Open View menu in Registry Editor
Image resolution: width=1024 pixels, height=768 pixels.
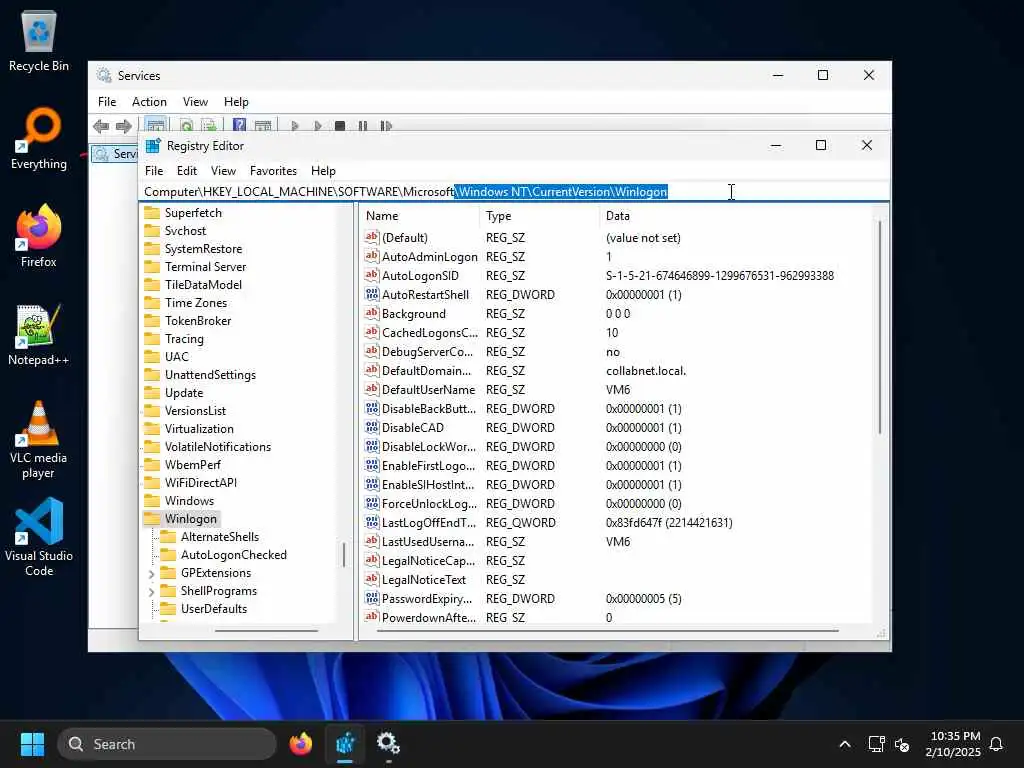click(x=223, y=170)
